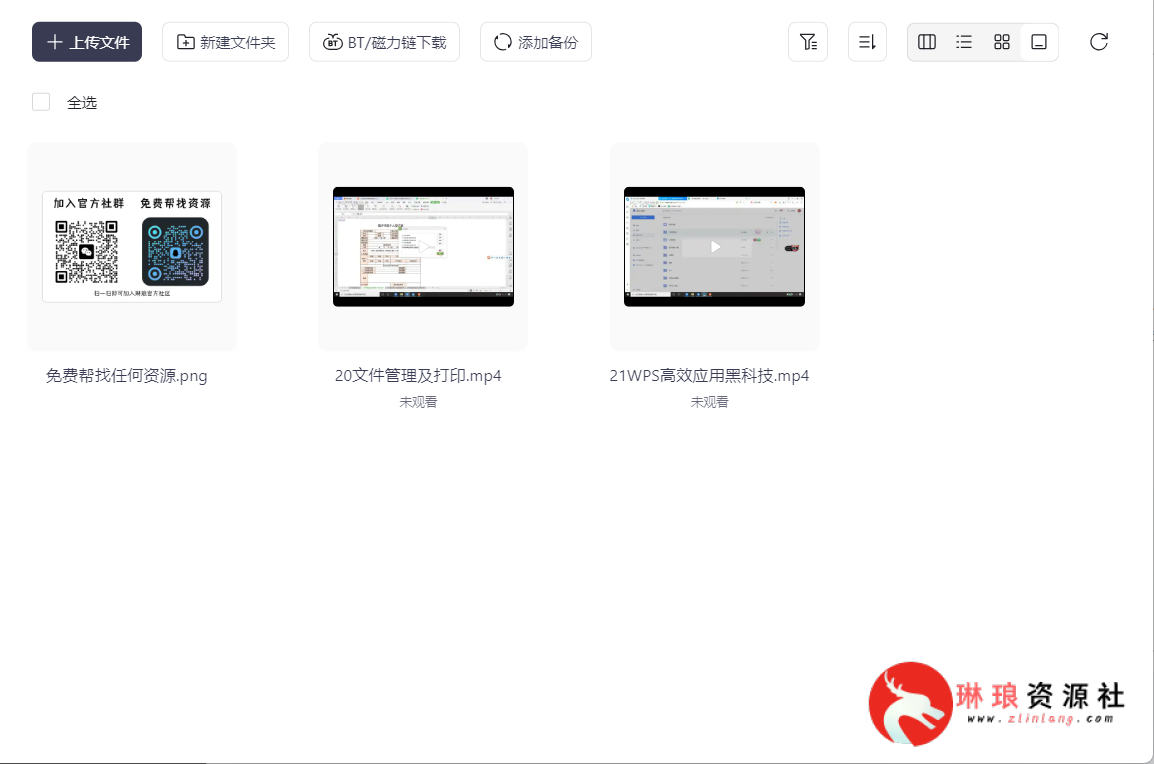Tick the 全选 select-all checkbox
Screen dimensions: 1154x764
[41, 102]
